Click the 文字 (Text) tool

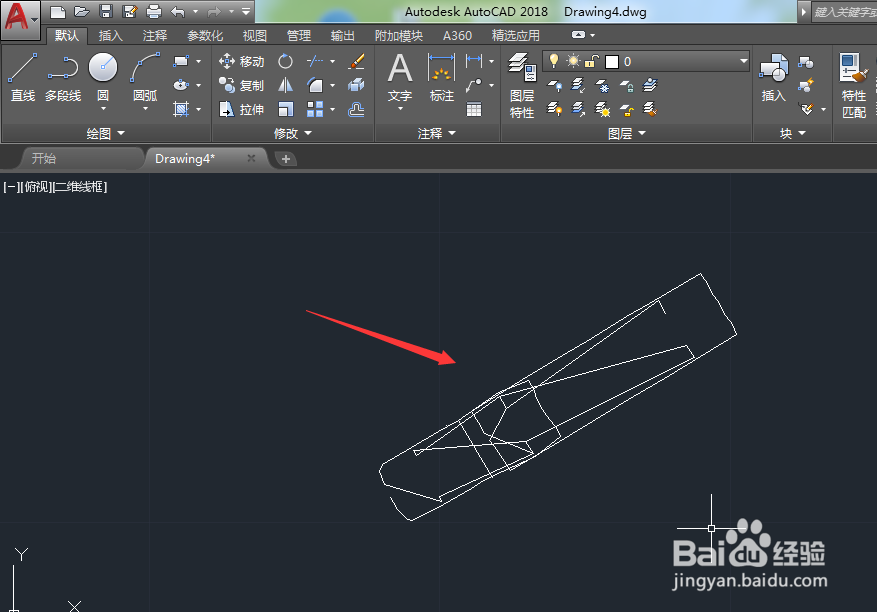(400, 78)
